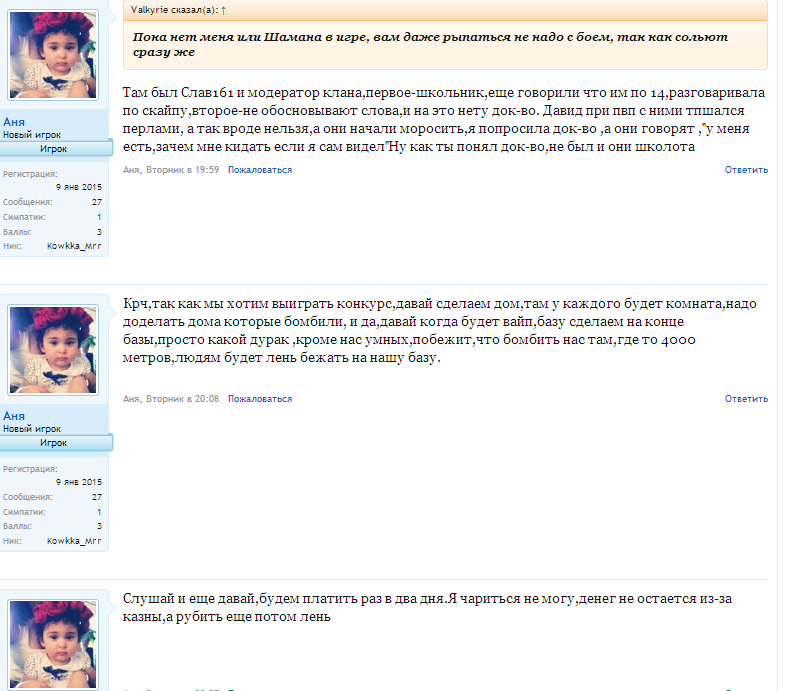Click Ответить on the 20:08 post
The width and height of the screenshot is (795, 691).
pos(746,399)
